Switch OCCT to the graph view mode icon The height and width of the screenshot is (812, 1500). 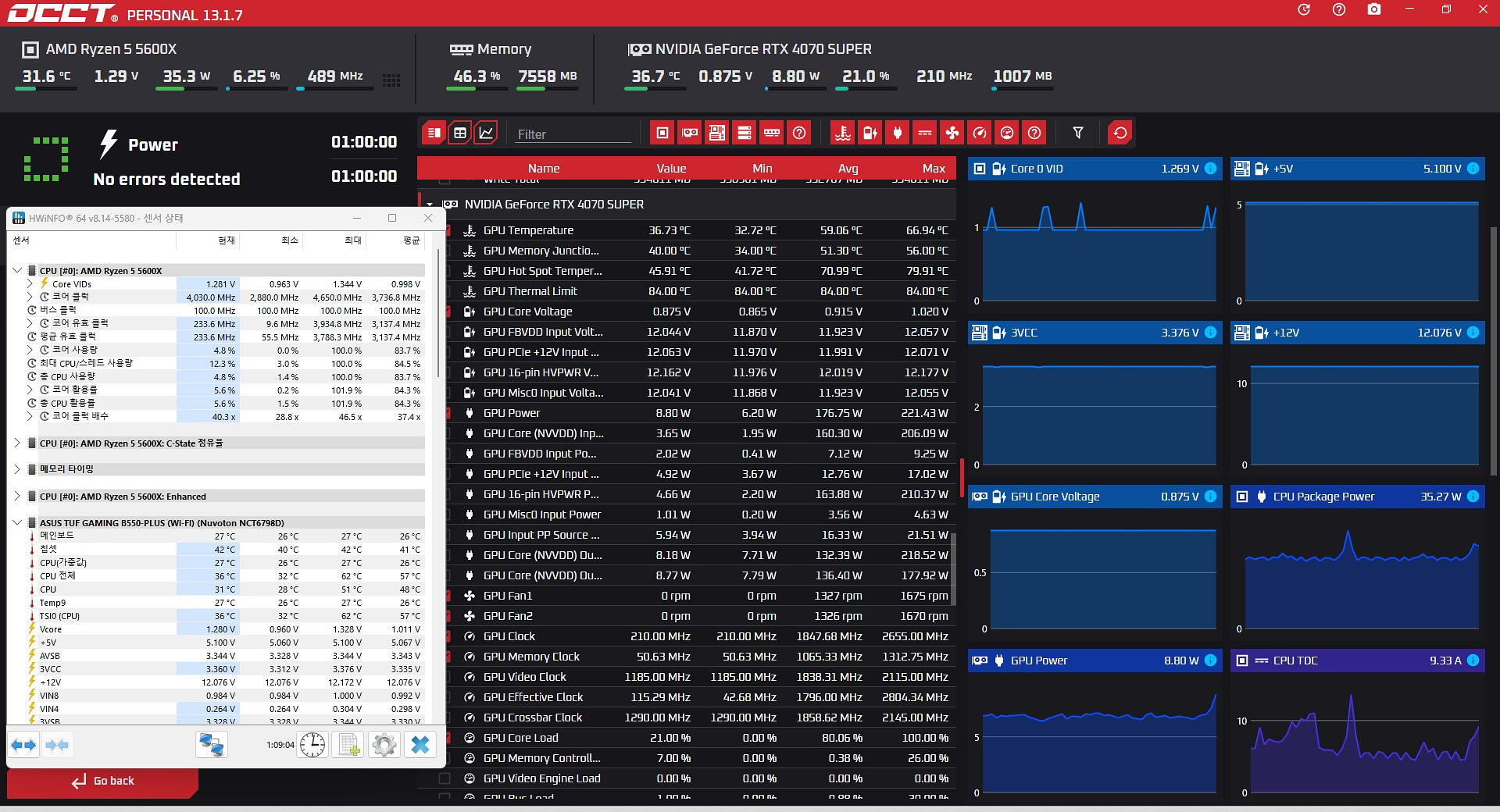tap(486, 133)
